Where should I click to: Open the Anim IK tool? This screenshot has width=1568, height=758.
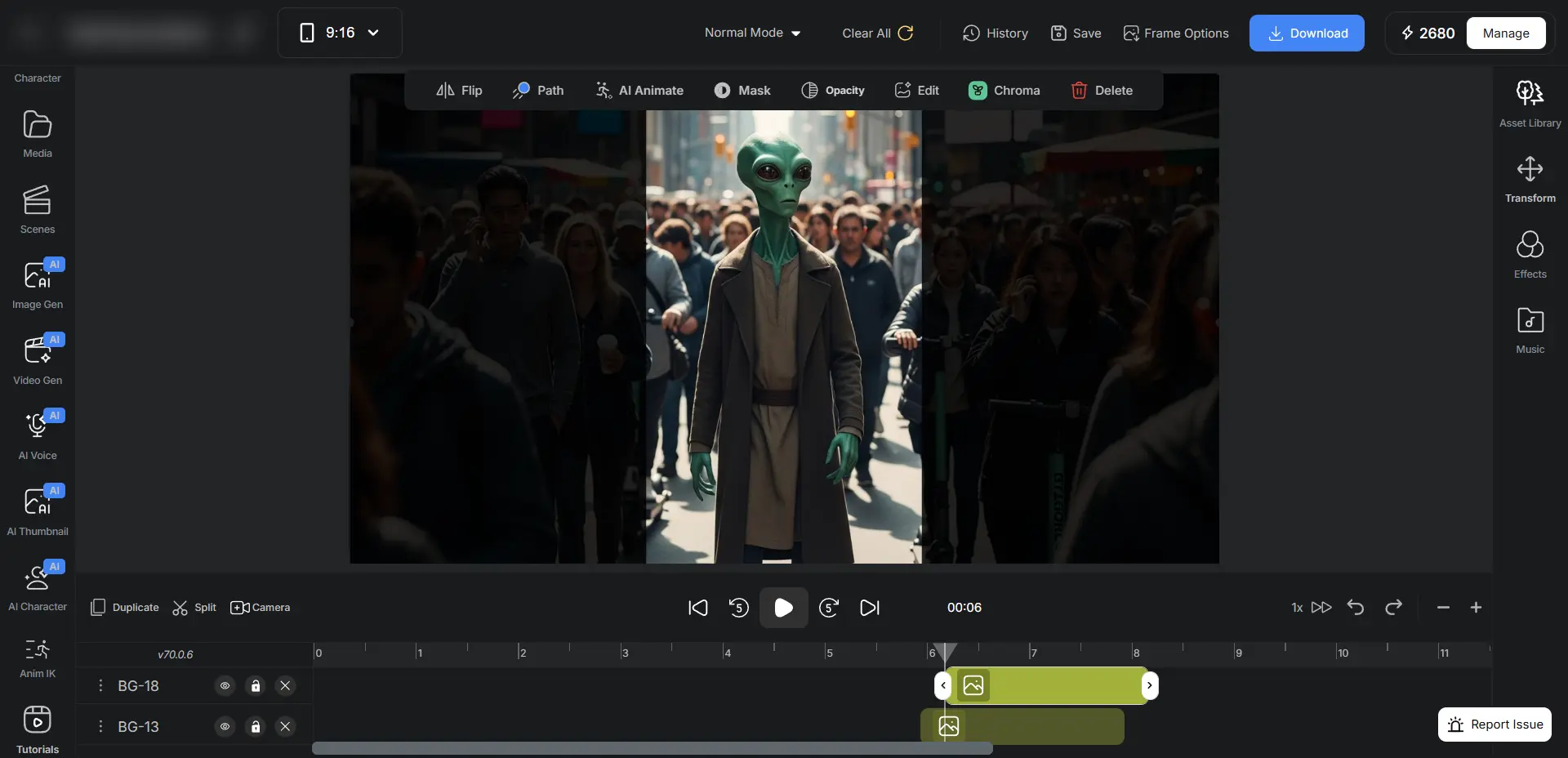pyautogui.click(x=38, y=659)
